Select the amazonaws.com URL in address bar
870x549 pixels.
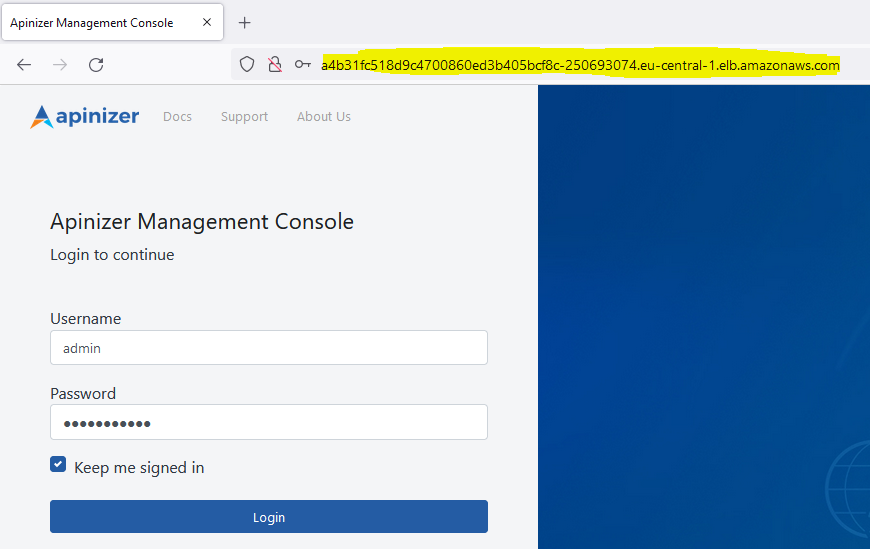click(x=580, y=65)
